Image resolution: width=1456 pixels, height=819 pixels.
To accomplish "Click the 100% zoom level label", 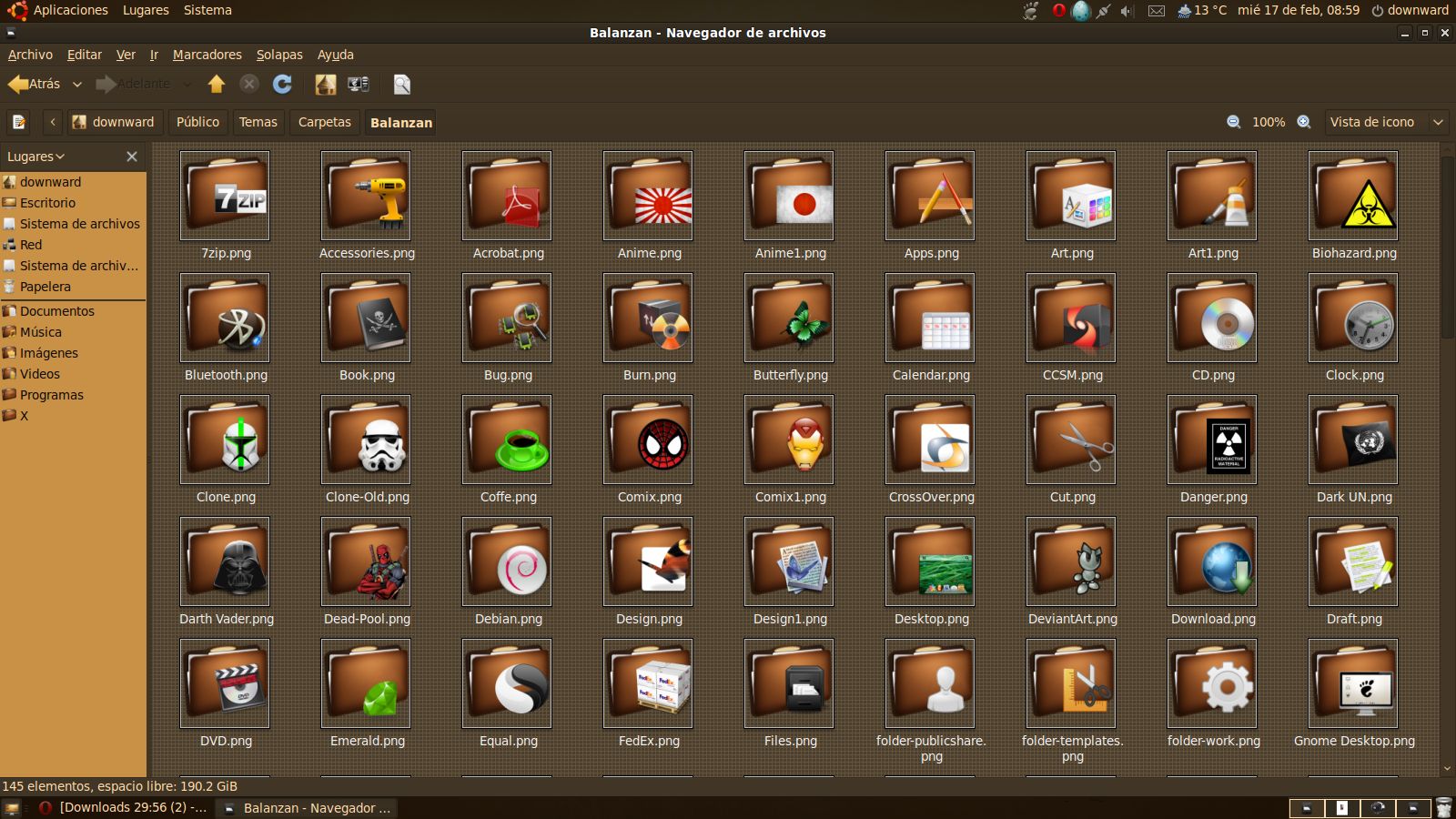I will (1269, 122).
